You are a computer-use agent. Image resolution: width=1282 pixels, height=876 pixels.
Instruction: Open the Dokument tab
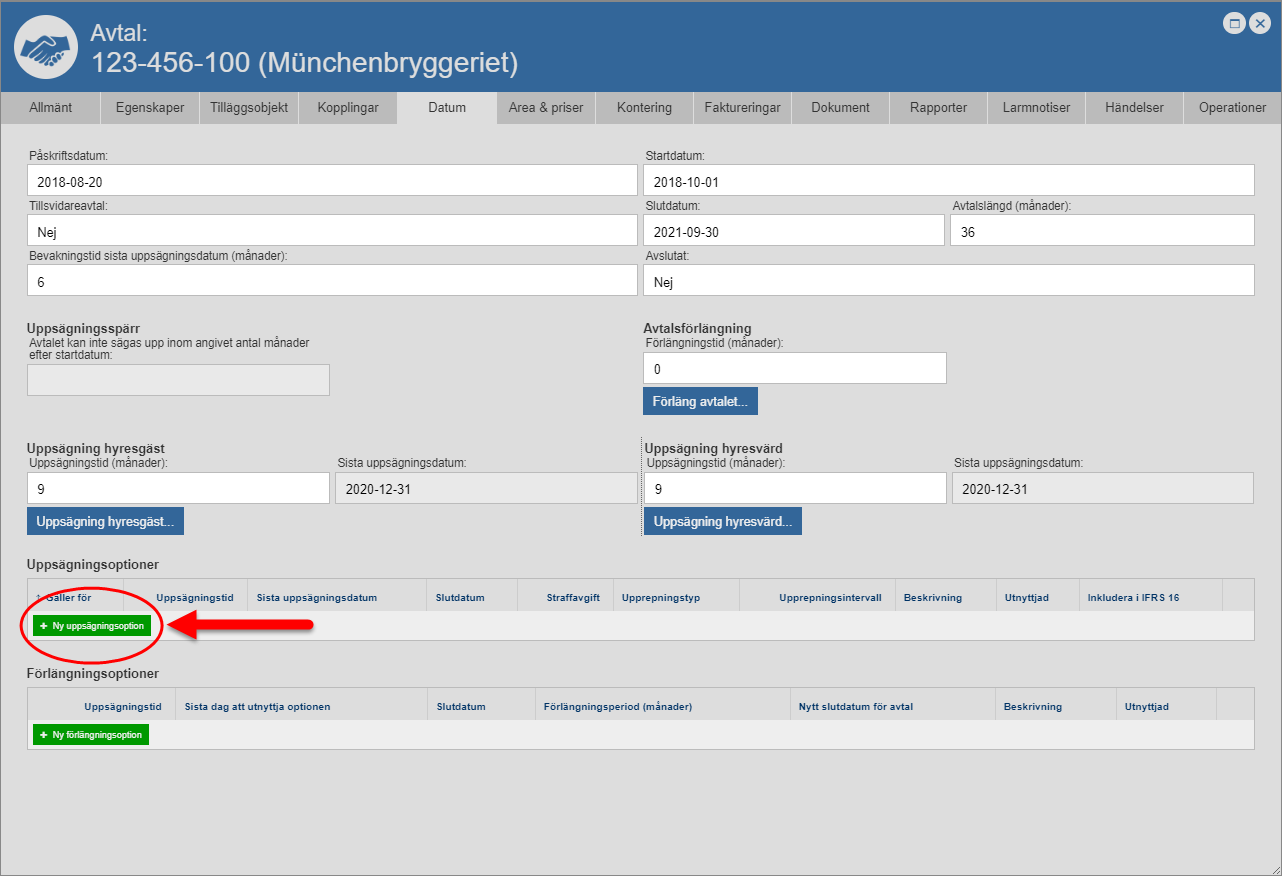pyautogui.click(x=840, y=108)
